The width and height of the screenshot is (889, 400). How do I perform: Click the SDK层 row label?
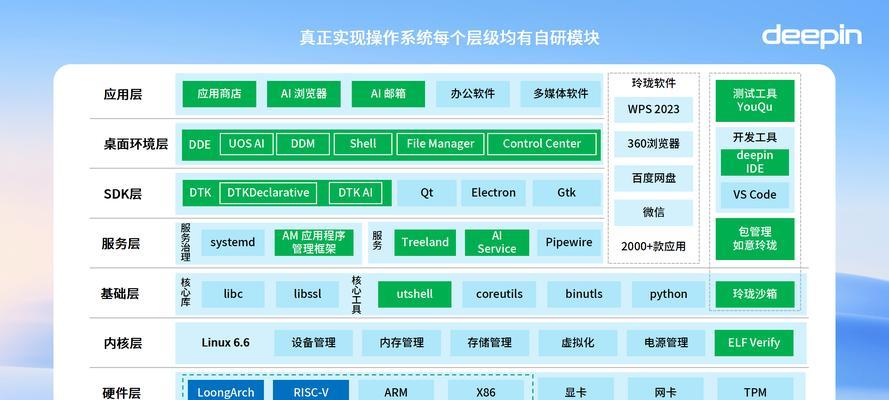tap(122, 194)
